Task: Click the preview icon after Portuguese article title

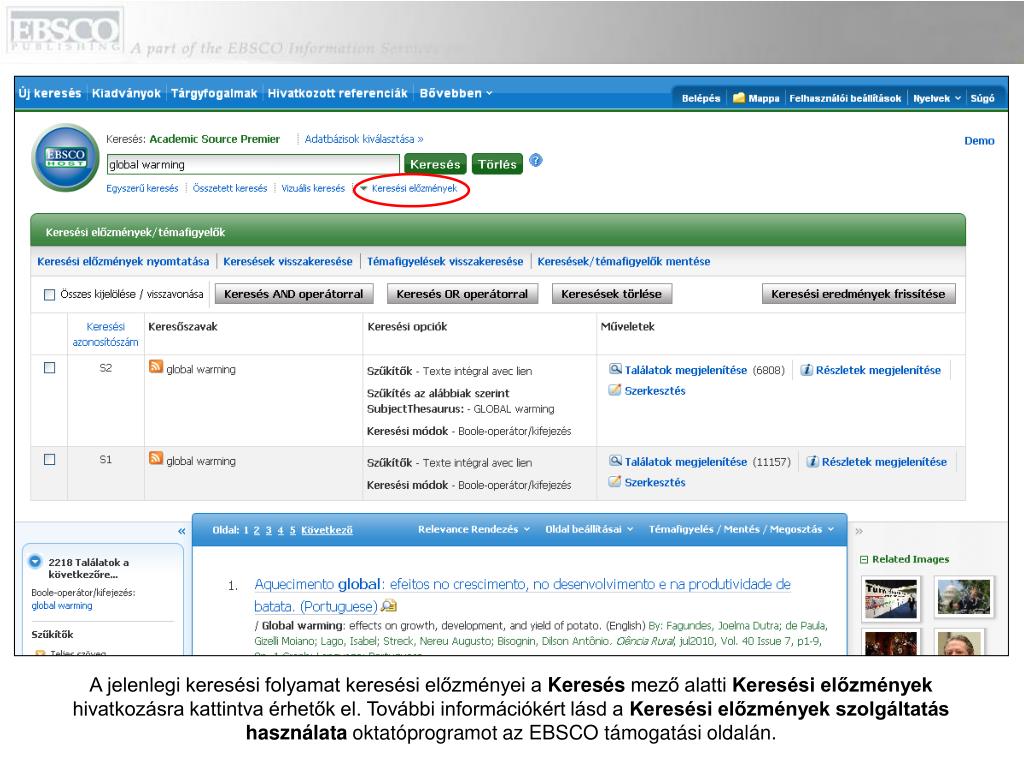Action: (x=389, y=606)
